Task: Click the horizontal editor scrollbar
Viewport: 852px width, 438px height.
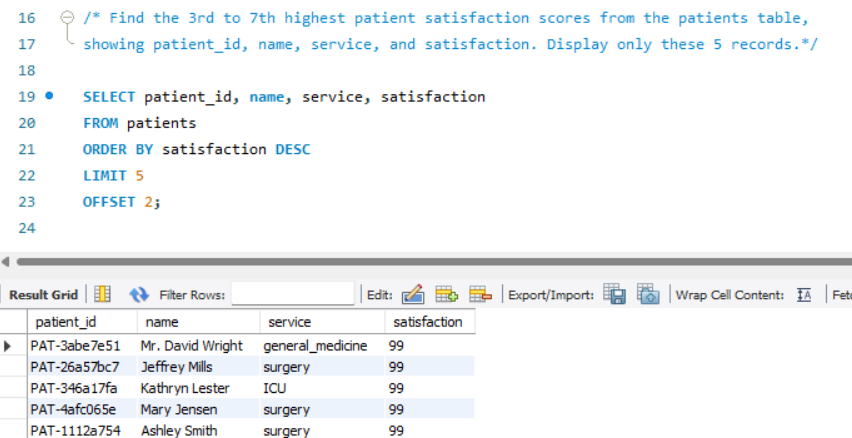Action: point(434,261)
